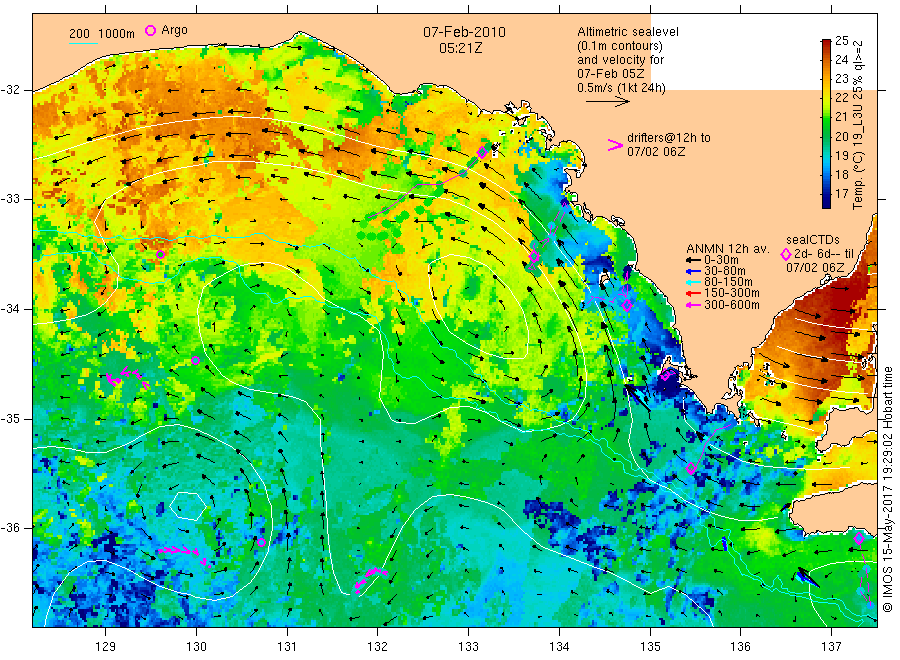
Task: Click the 0.5m/s velocity scale arrow
Action: pos(607,102)
